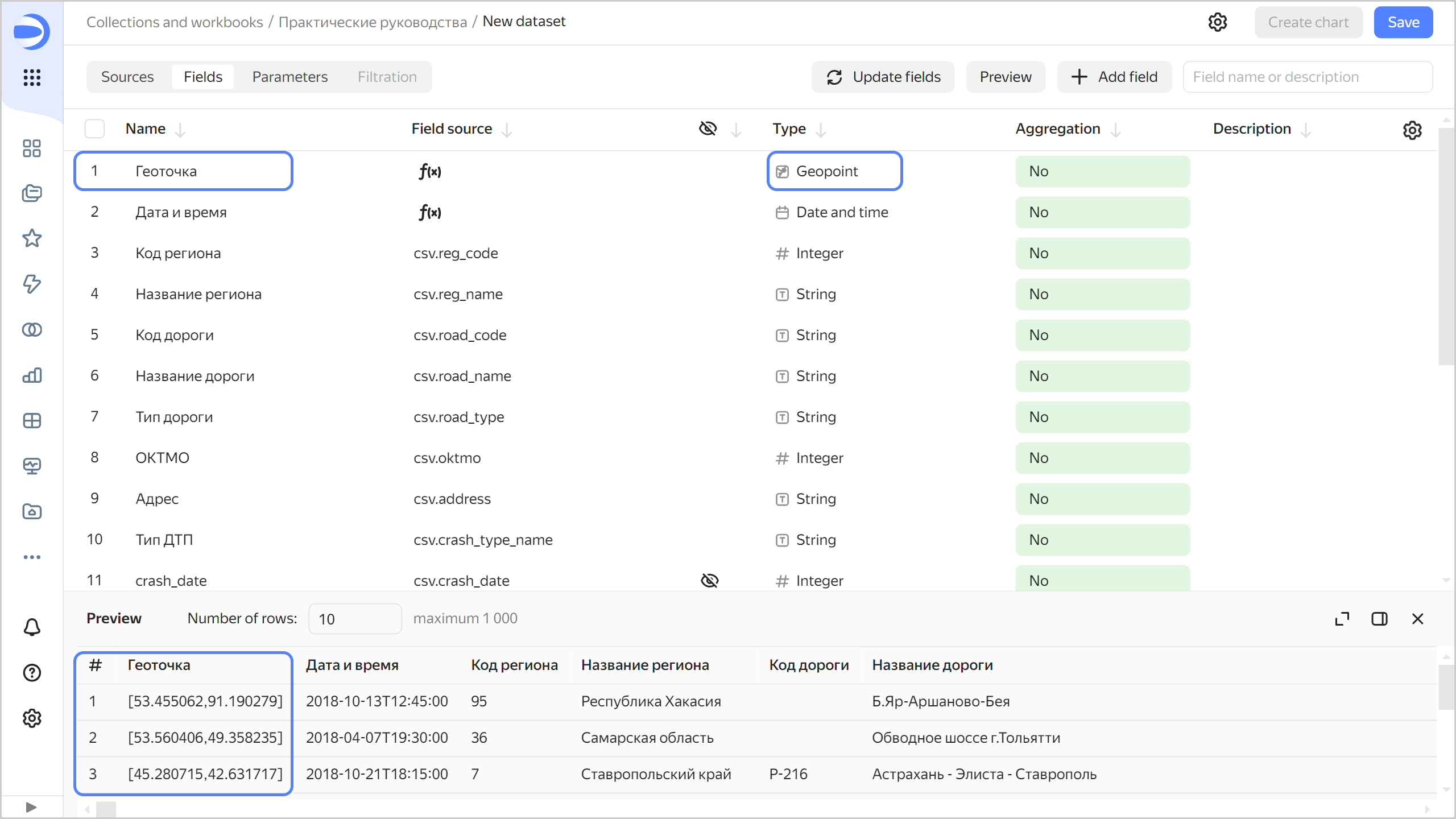
Task: Toggle visibility of crash_date field
Action: point(709,581)
